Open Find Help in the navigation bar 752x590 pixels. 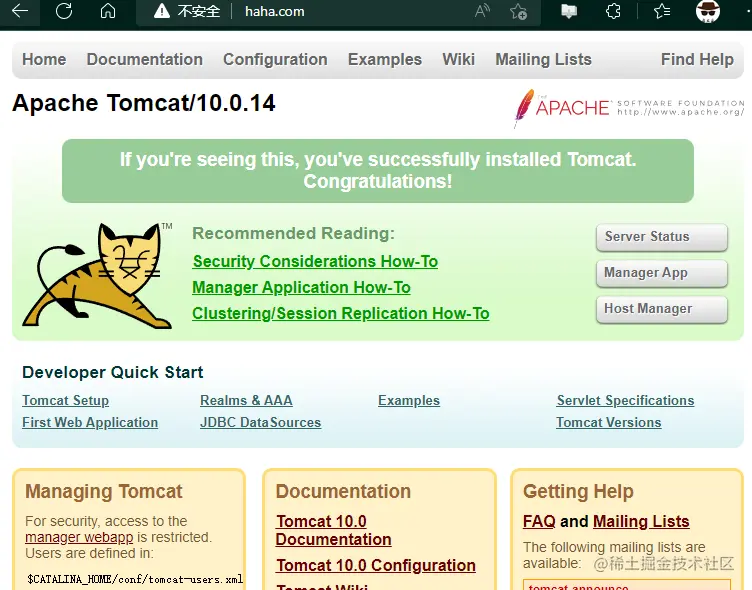coord(697,59)
